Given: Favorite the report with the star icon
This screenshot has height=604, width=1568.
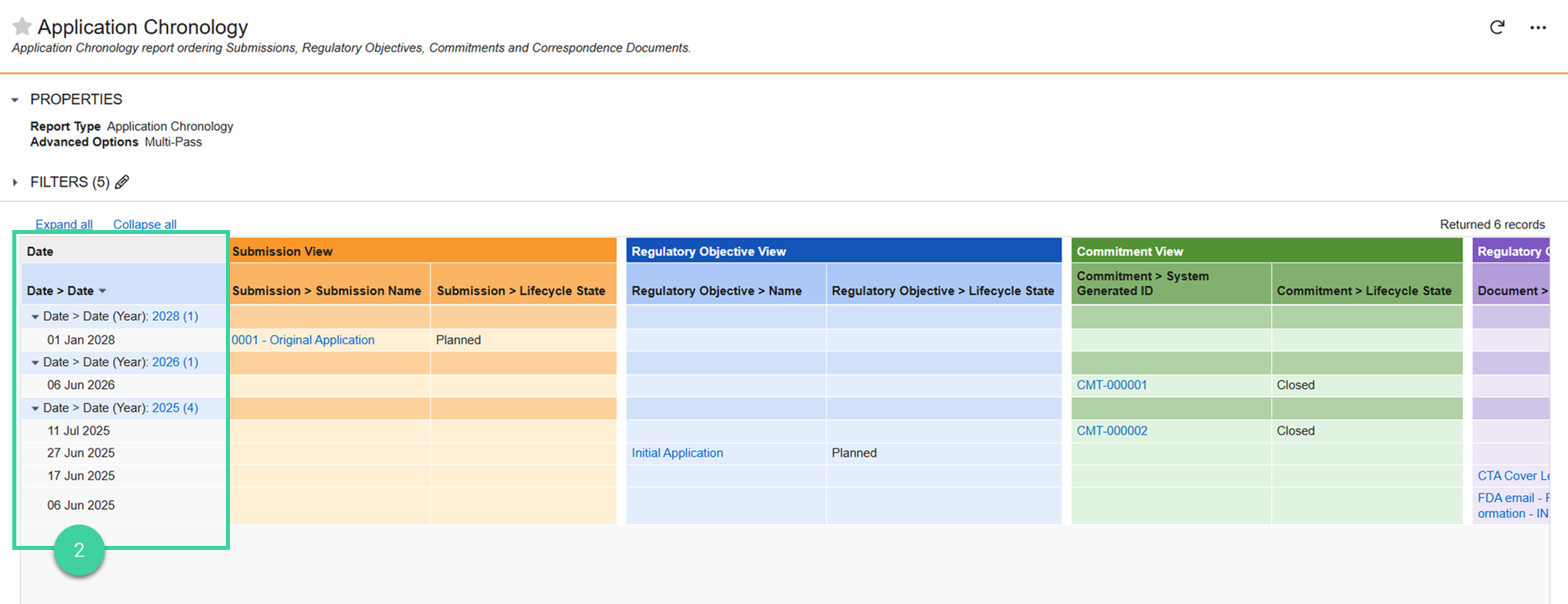Looking at the screenshot, I should (22, 27).
